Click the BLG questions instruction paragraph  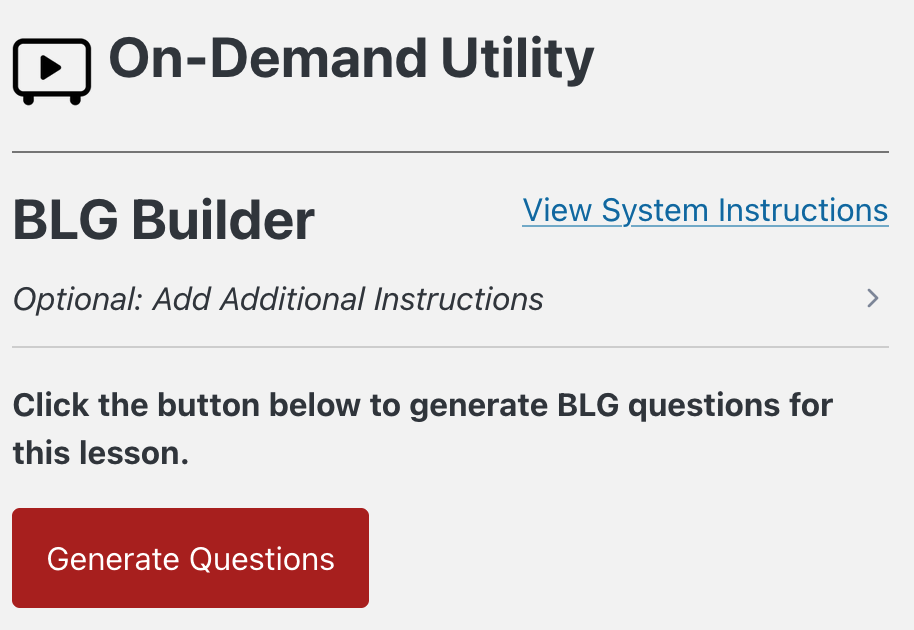(422, 429)
